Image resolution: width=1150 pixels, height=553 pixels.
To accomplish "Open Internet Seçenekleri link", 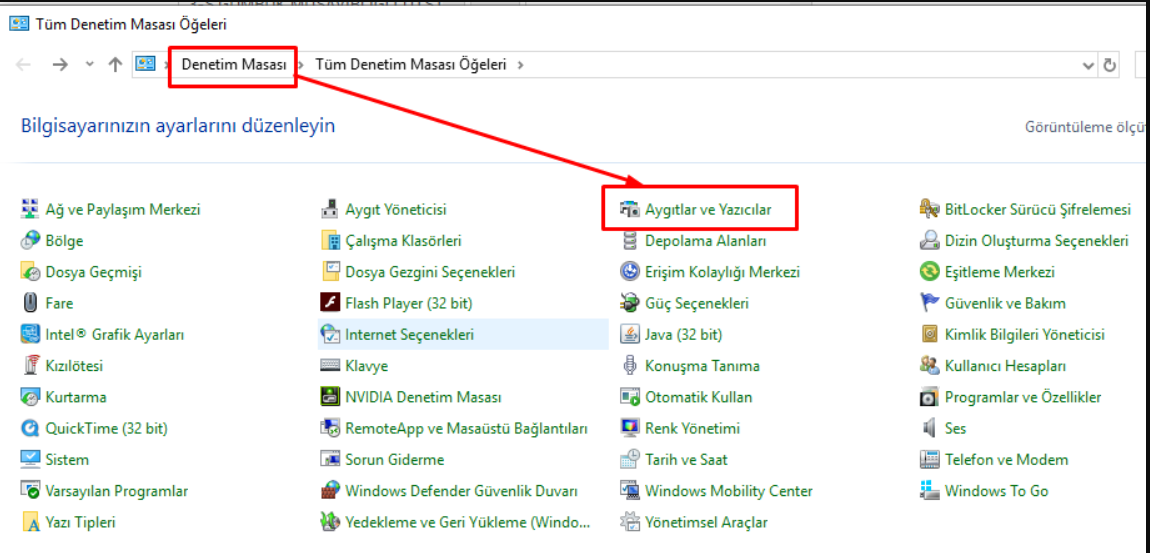I will pyautogui.click(x=409, y=334).
